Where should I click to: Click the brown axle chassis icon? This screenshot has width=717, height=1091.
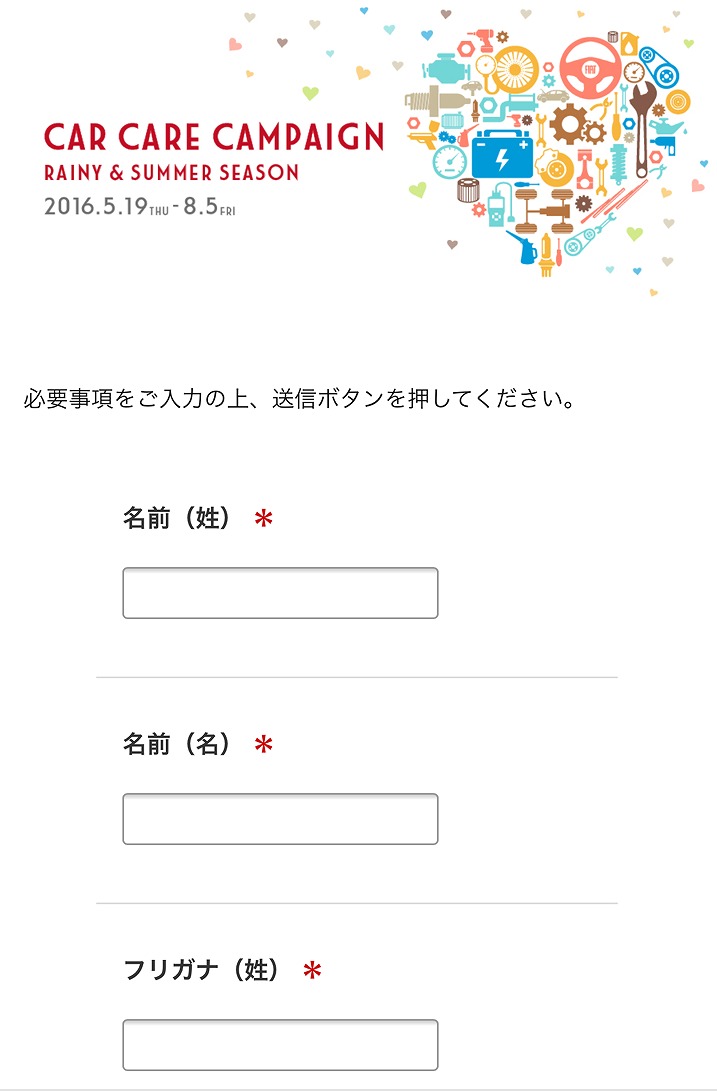(543, 211)
